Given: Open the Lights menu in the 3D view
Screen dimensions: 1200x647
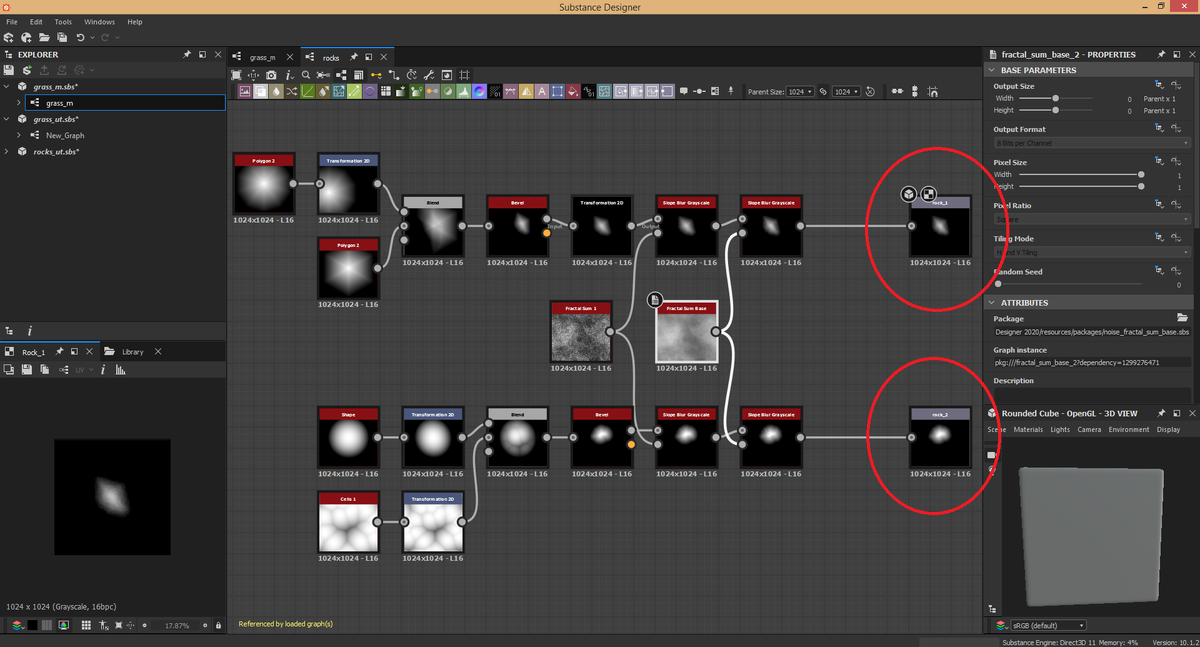Looking at the screenshot, I should [1060, 429].
